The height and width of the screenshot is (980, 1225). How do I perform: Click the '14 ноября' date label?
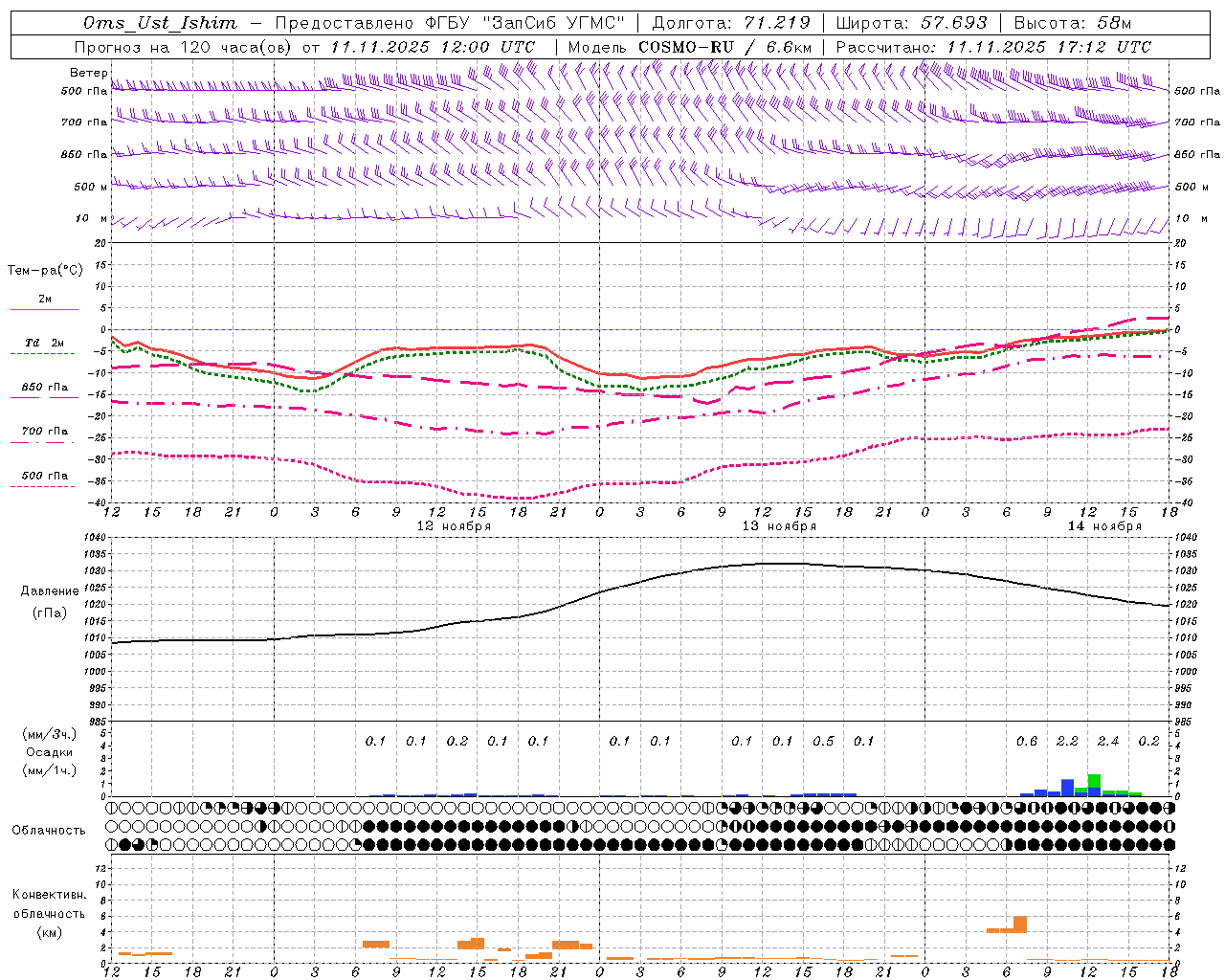coord(1104,526)
